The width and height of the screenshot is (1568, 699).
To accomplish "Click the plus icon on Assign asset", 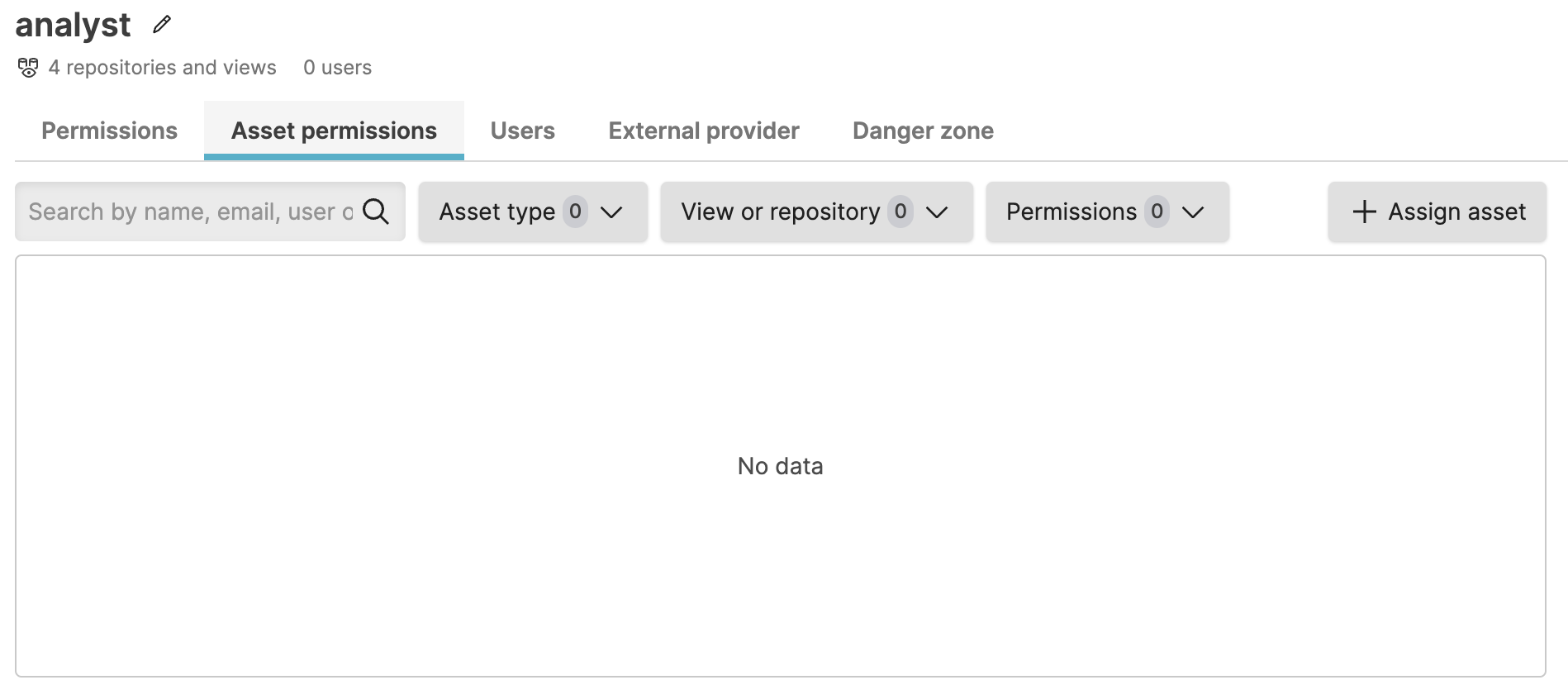I will (1365, 212).
